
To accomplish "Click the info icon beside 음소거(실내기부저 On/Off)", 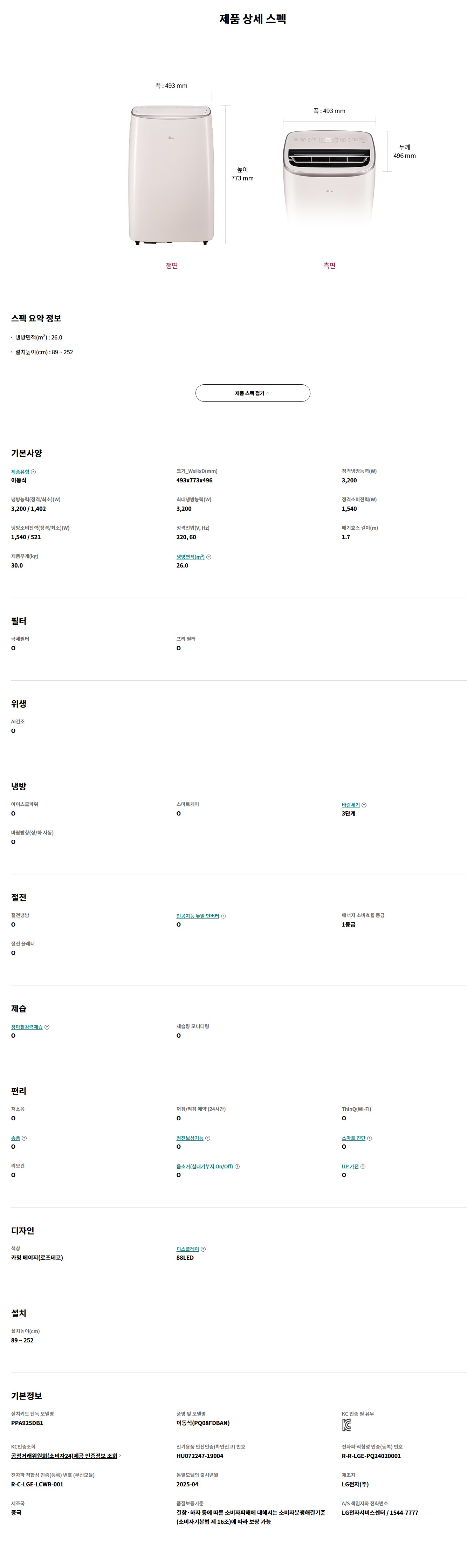I will pyautogui.click(x=237, y=1166).
